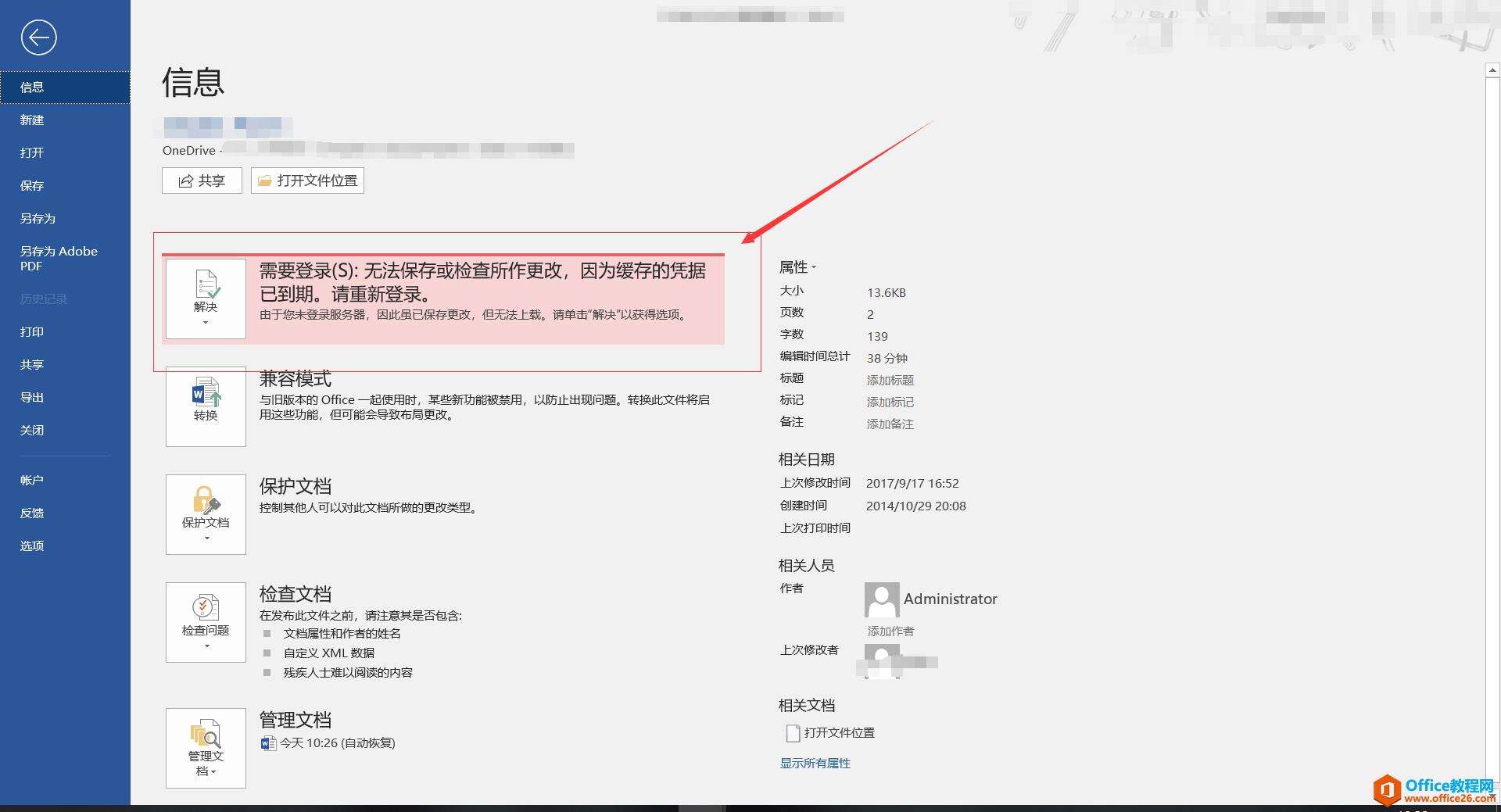Select 关闭 in the sidebar

pos(65,431)
